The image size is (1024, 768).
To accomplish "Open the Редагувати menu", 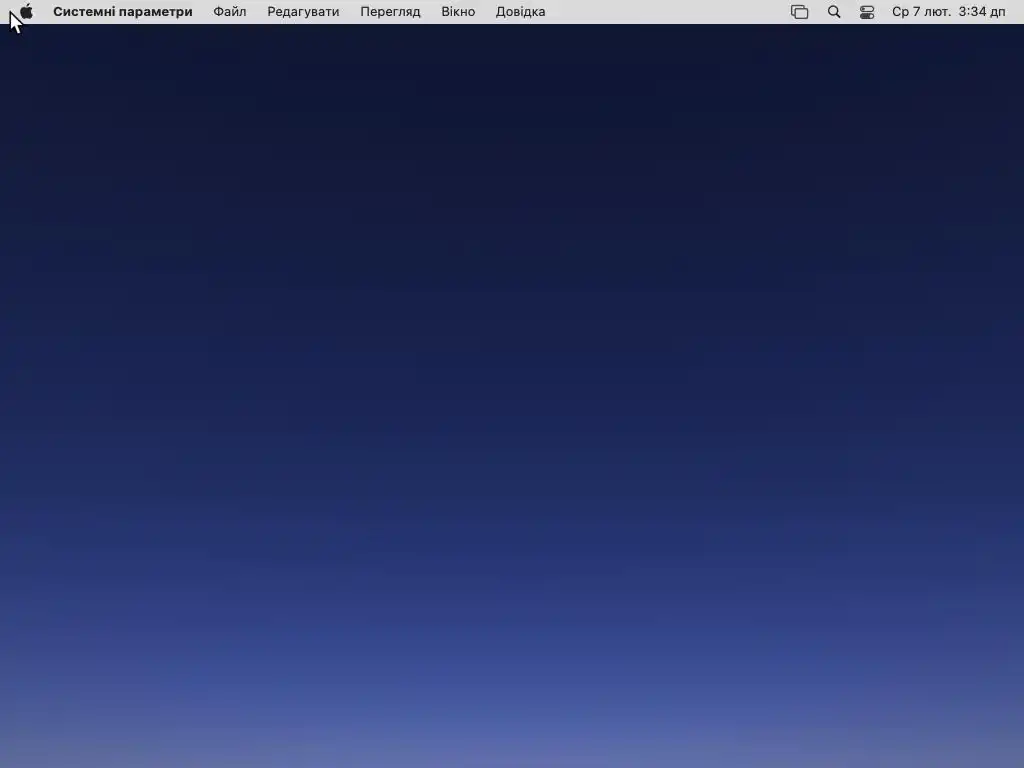I will (303, 12).
